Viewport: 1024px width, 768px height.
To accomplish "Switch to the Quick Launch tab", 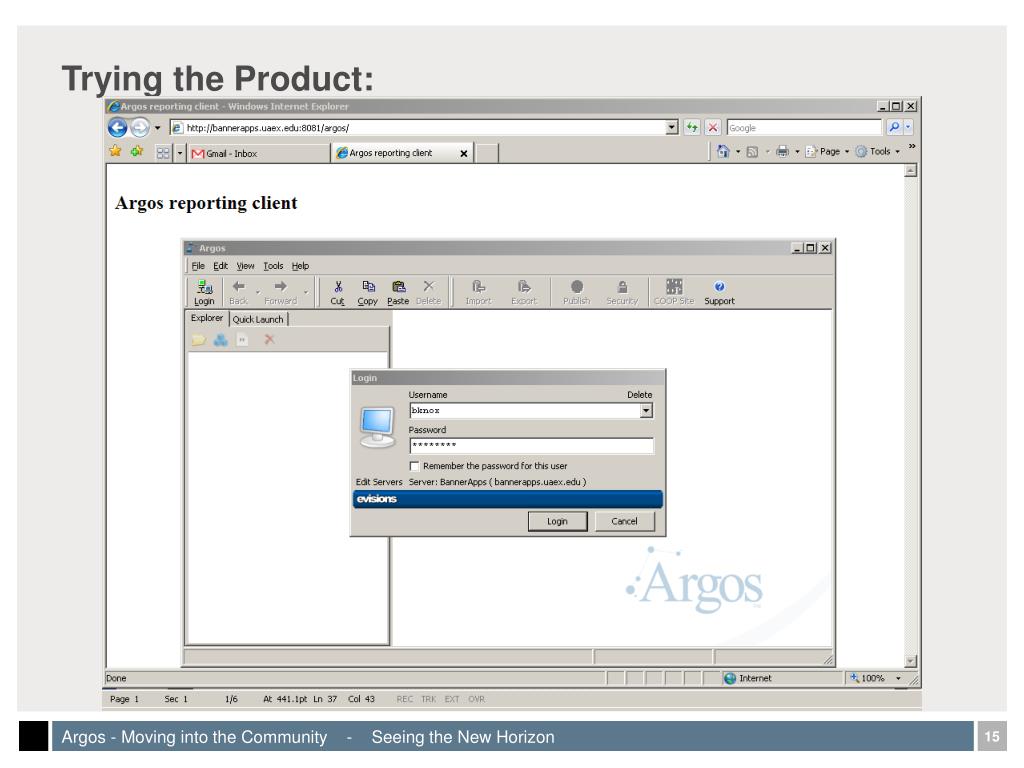I will point(258,319).
